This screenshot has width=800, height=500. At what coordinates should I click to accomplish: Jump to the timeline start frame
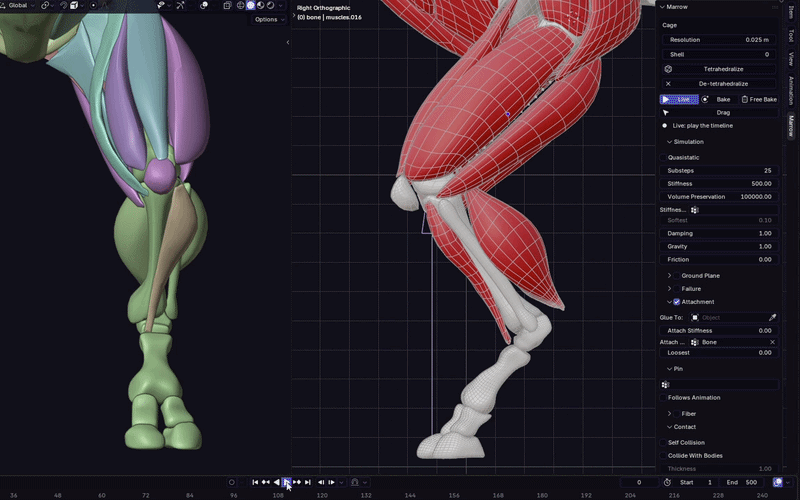point(255,482)
